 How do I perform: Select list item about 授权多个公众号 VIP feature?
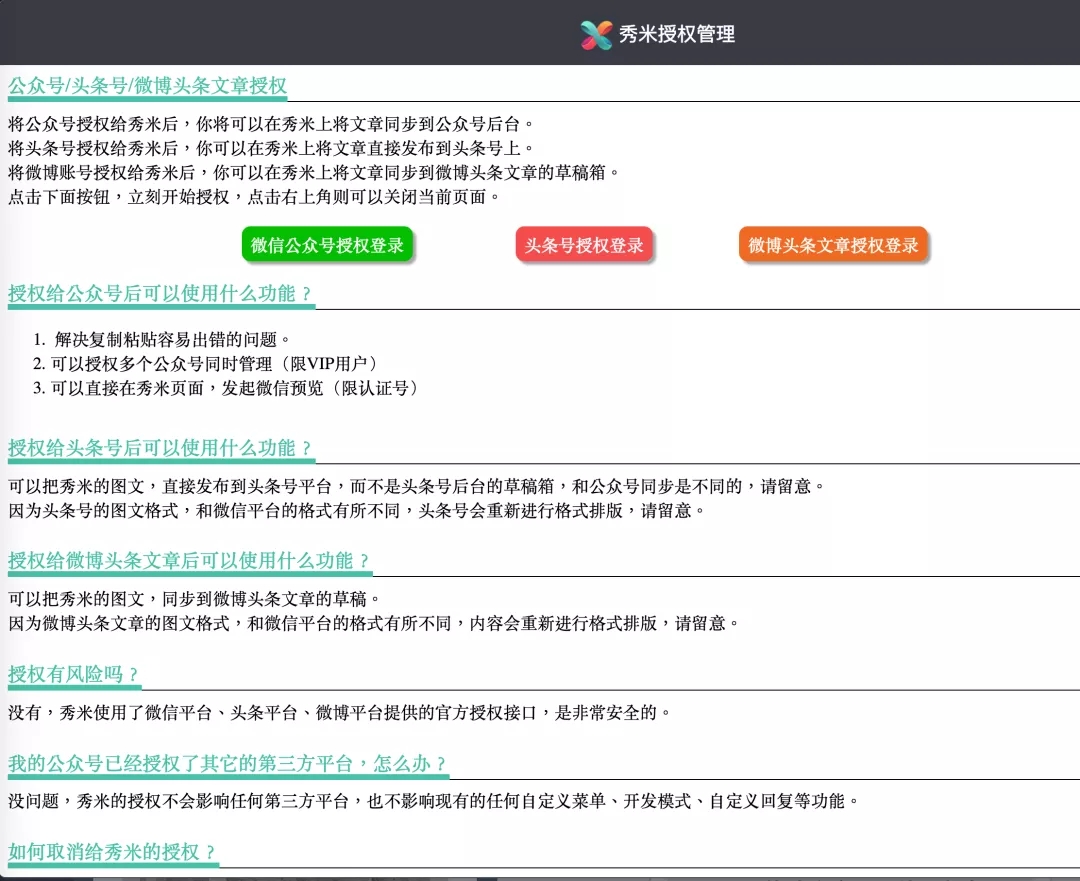click(215, 363)
